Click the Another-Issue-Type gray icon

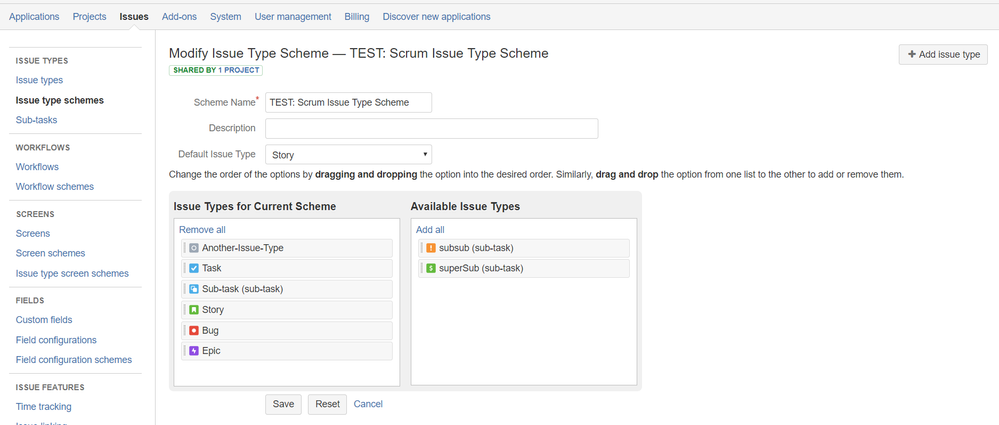pyautogui.click(x=194, y=248)
